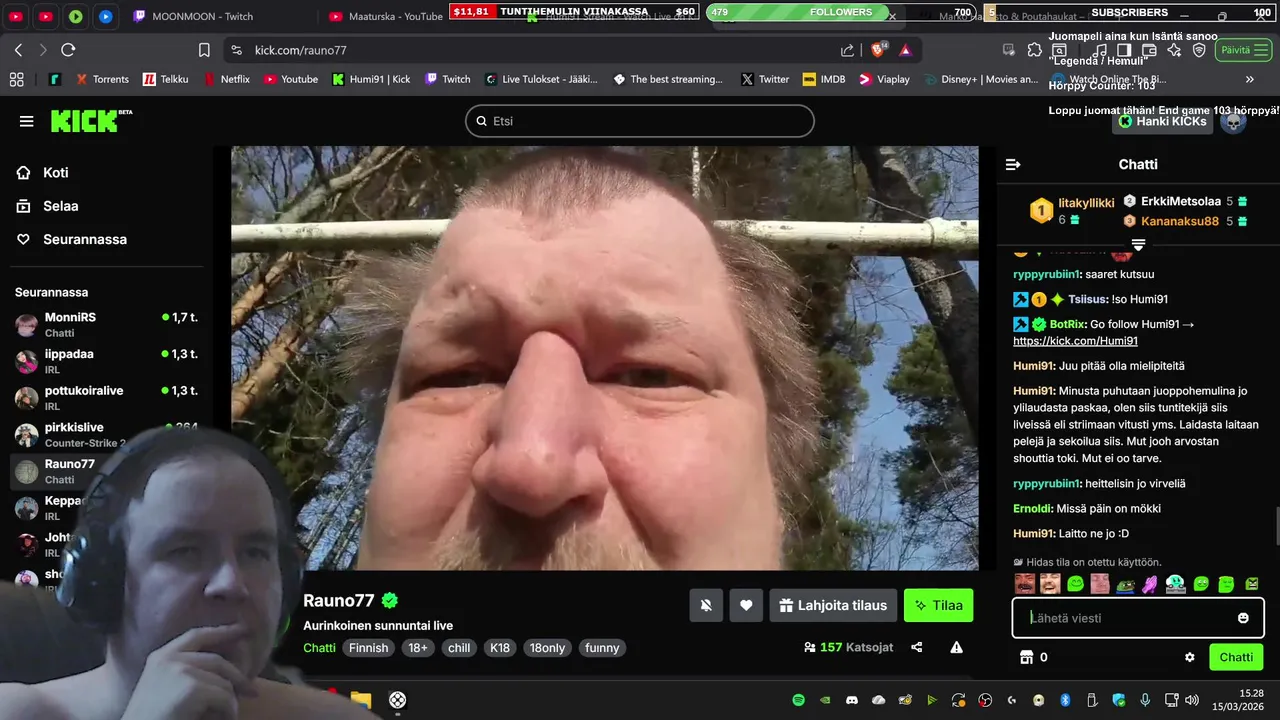This screenshot has height=720, width=1280.
Task: Open the chat shop icon
Action: coord(1025,657)
